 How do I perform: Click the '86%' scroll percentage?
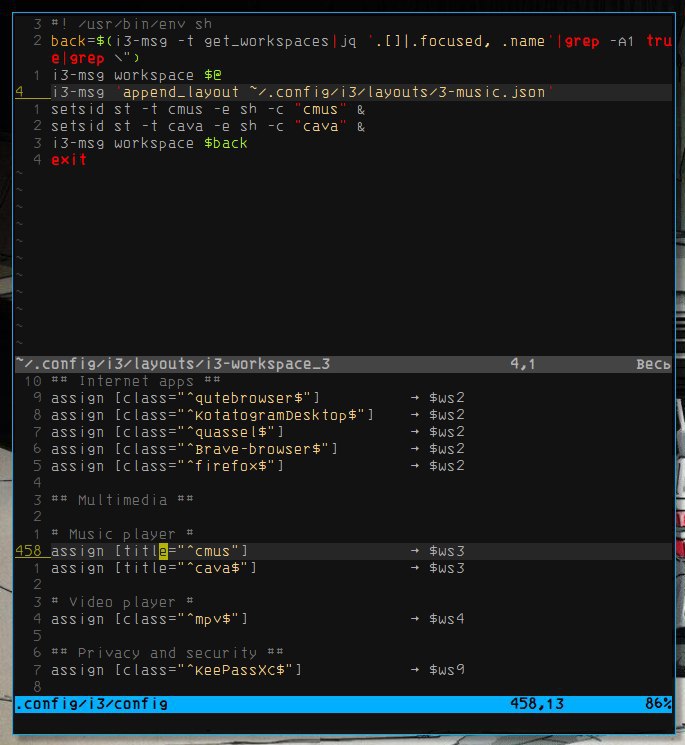coord(658,704)
